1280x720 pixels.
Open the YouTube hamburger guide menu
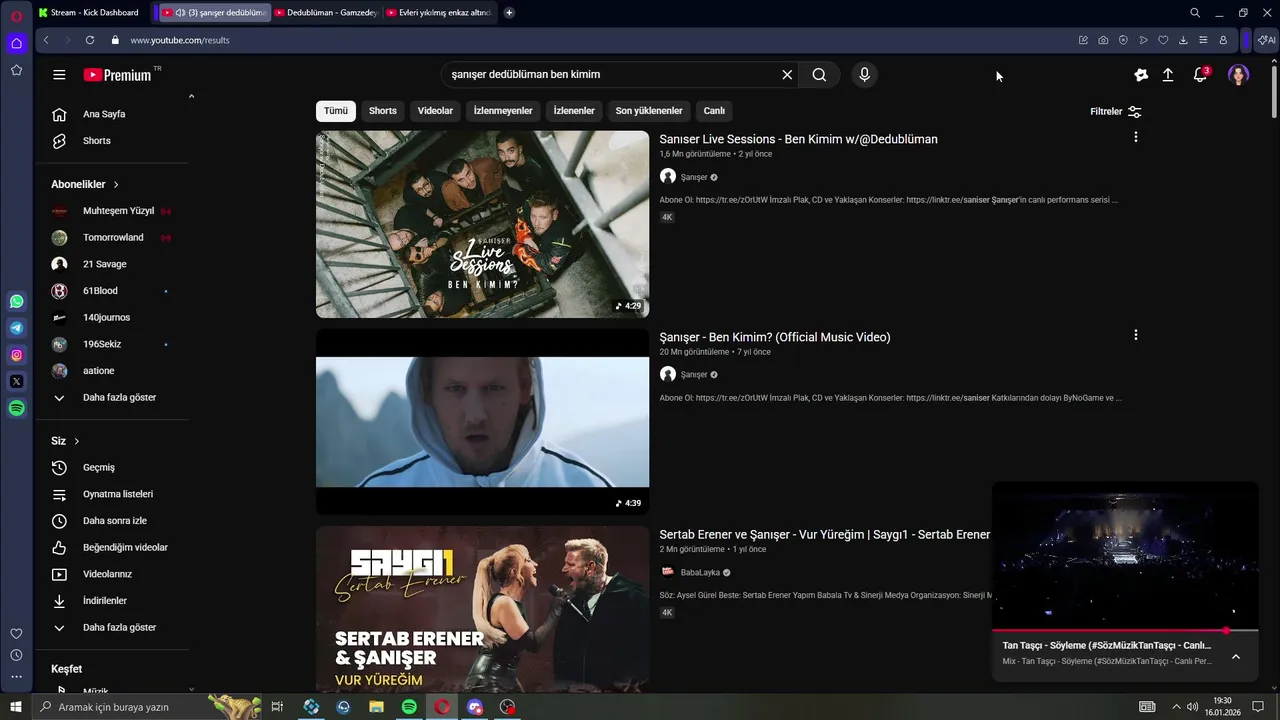tap(59, 75)
